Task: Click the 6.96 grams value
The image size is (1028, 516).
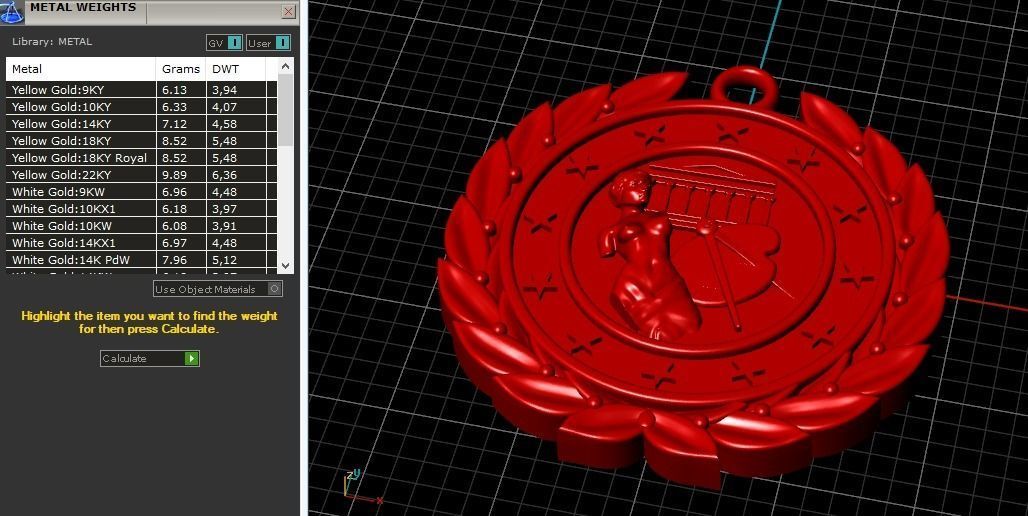Action: (174, 192)
